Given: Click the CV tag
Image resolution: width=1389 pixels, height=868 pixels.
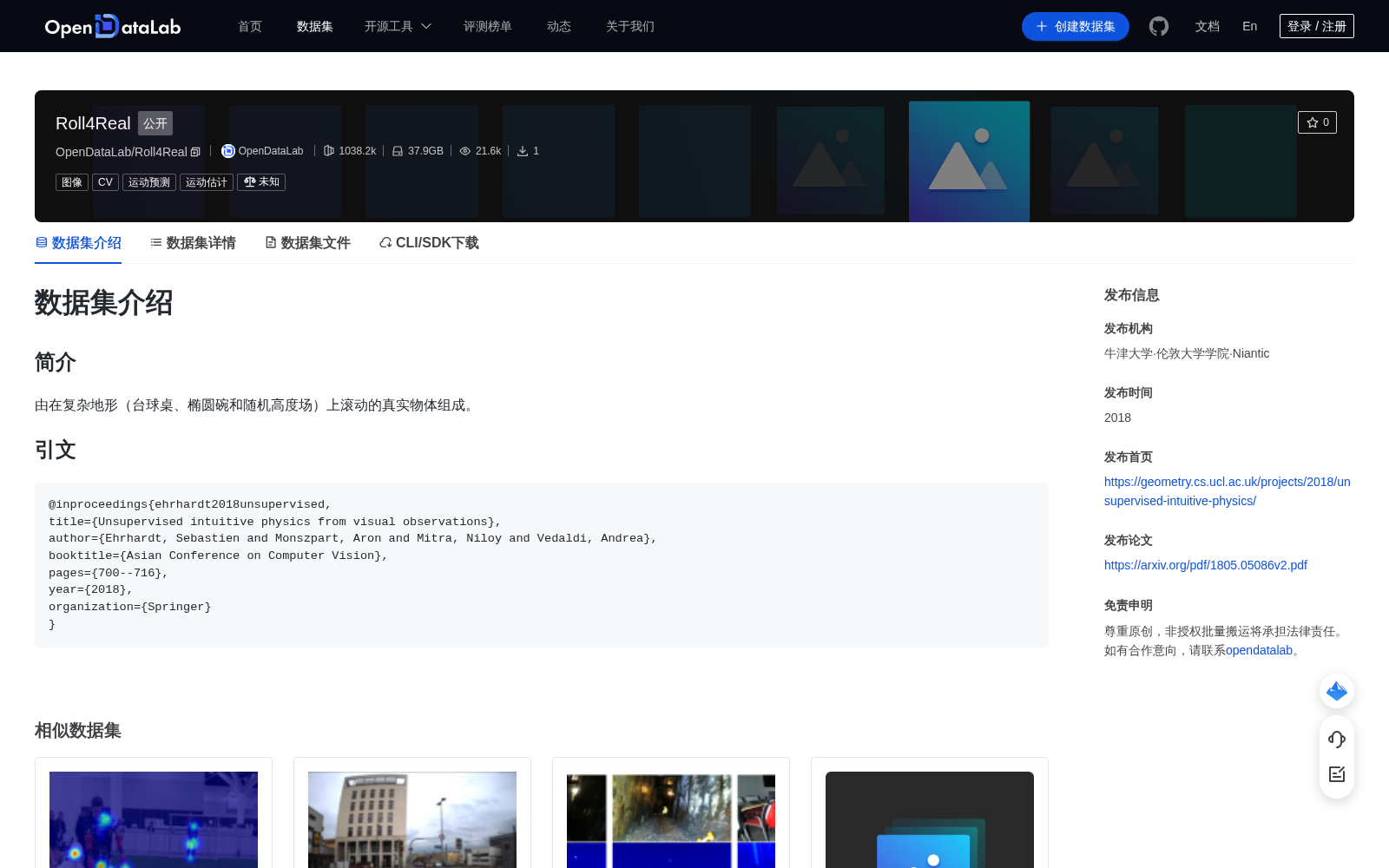Looking at the screenshot, I should (105, 182).
